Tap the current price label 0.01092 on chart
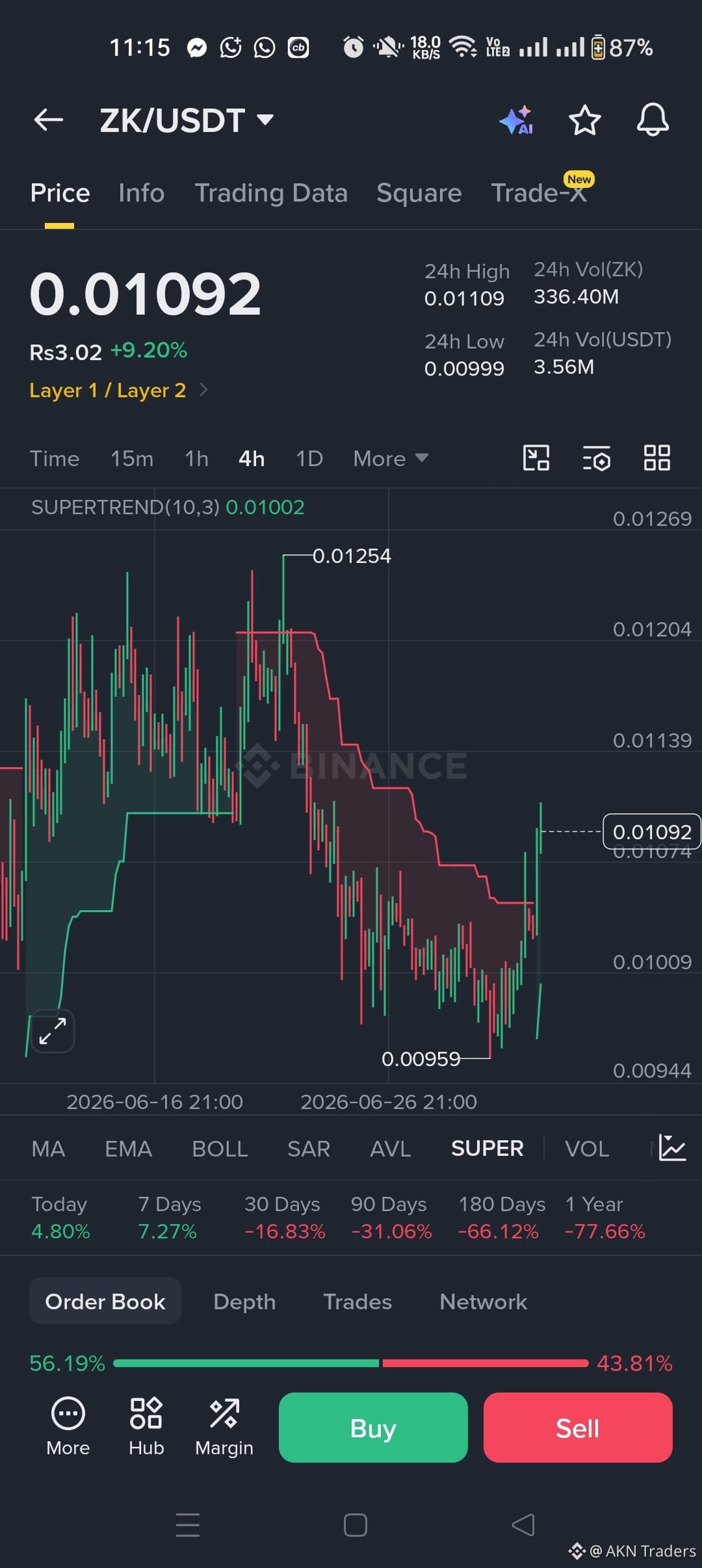Screen dimensions: 702x1568 pyautogui.click(x=652, y=831)
